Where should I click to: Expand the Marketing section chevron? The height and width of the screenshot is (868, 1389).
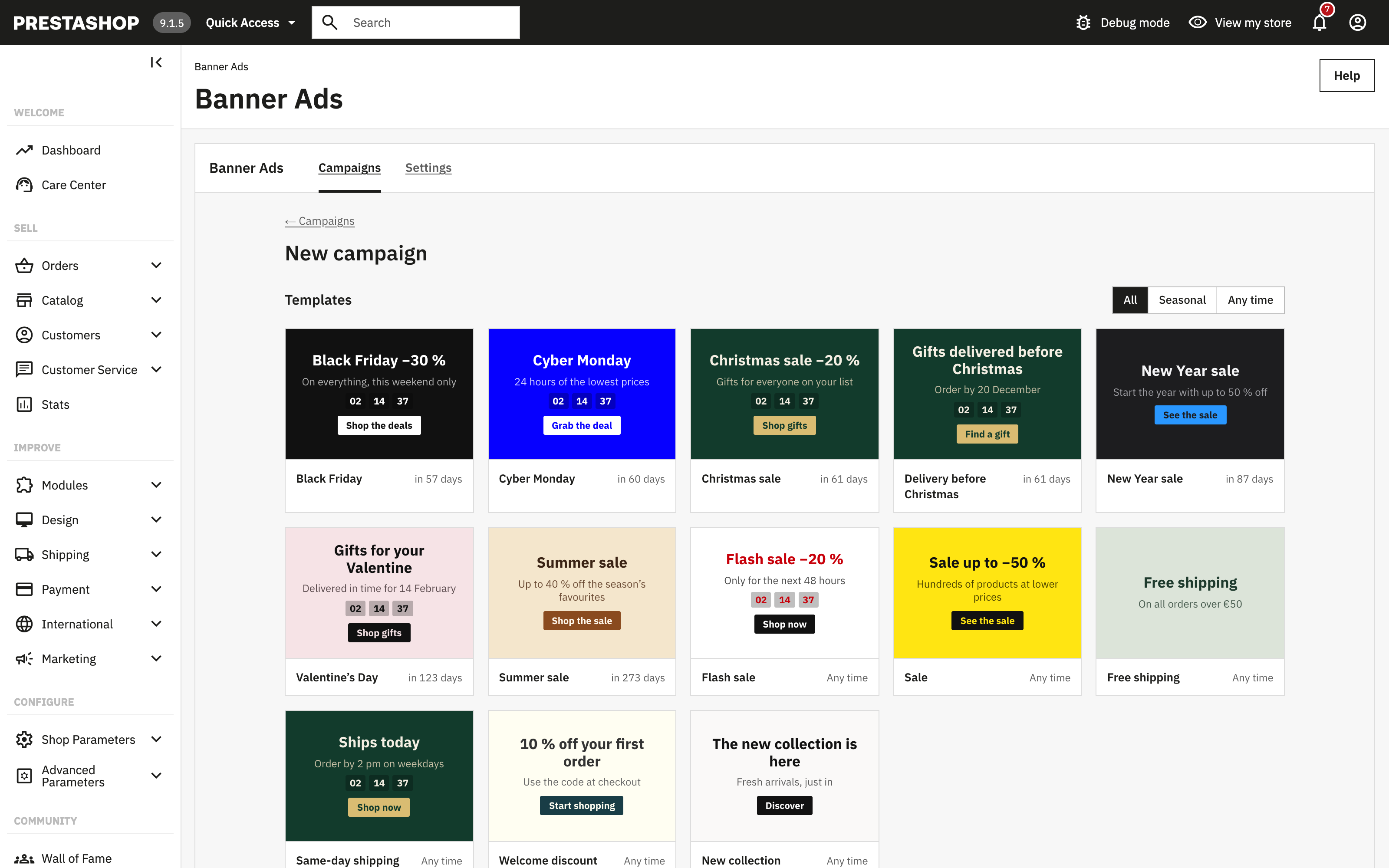coord(156,658)
